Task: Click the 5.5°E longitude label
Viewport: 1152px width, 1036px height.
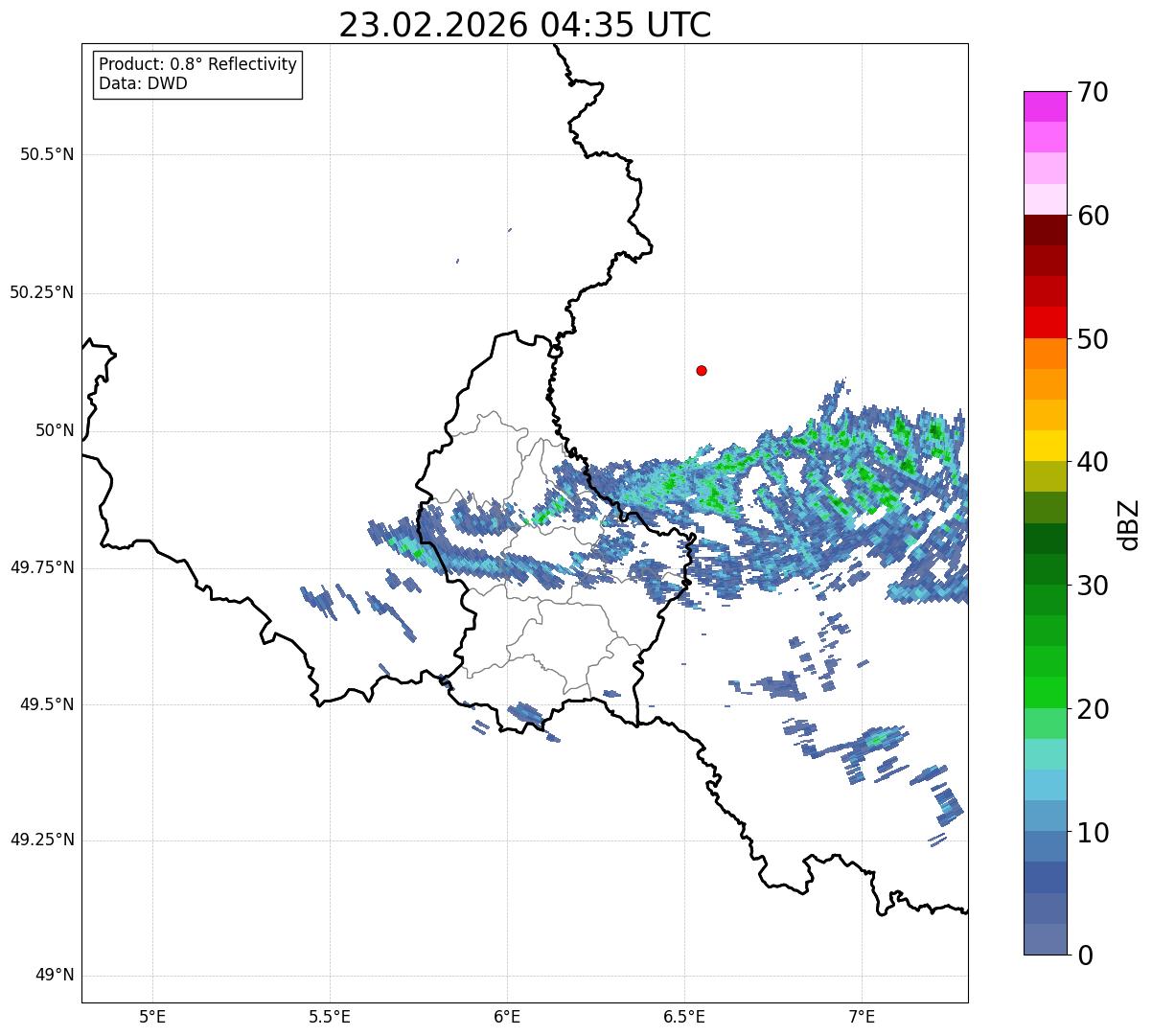Action: (x=330, y=1018)
